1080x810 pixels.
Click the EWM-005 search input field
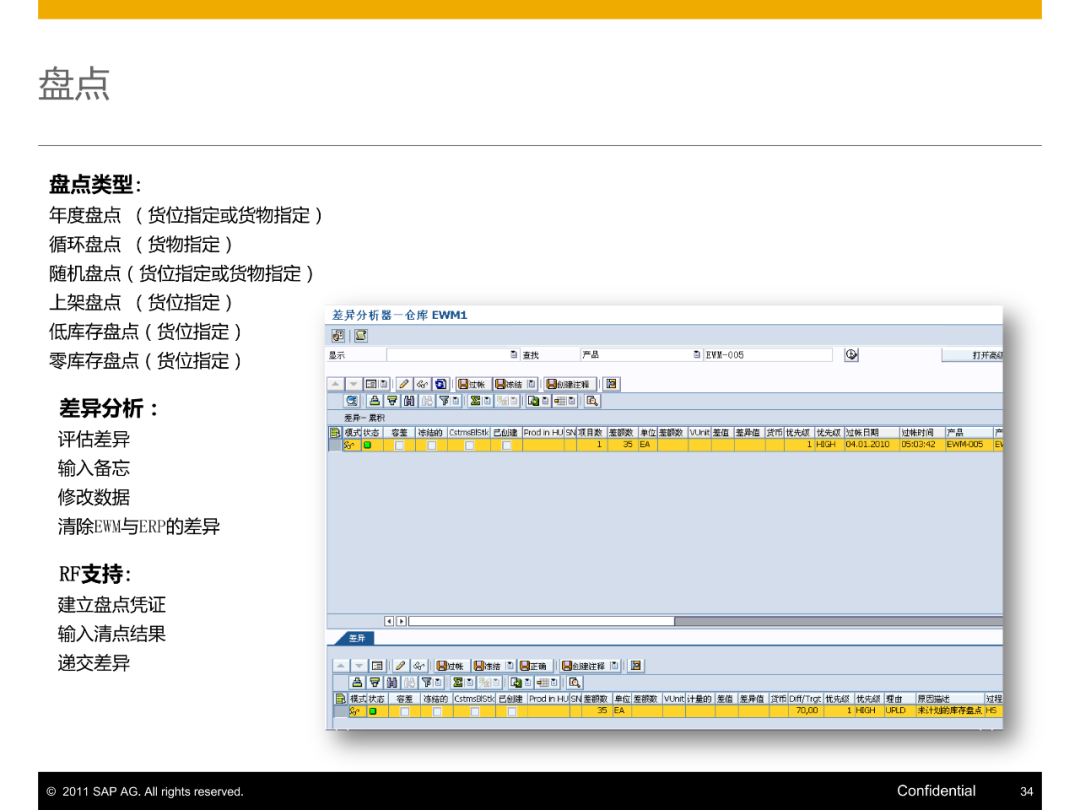(x=767, y=355)
